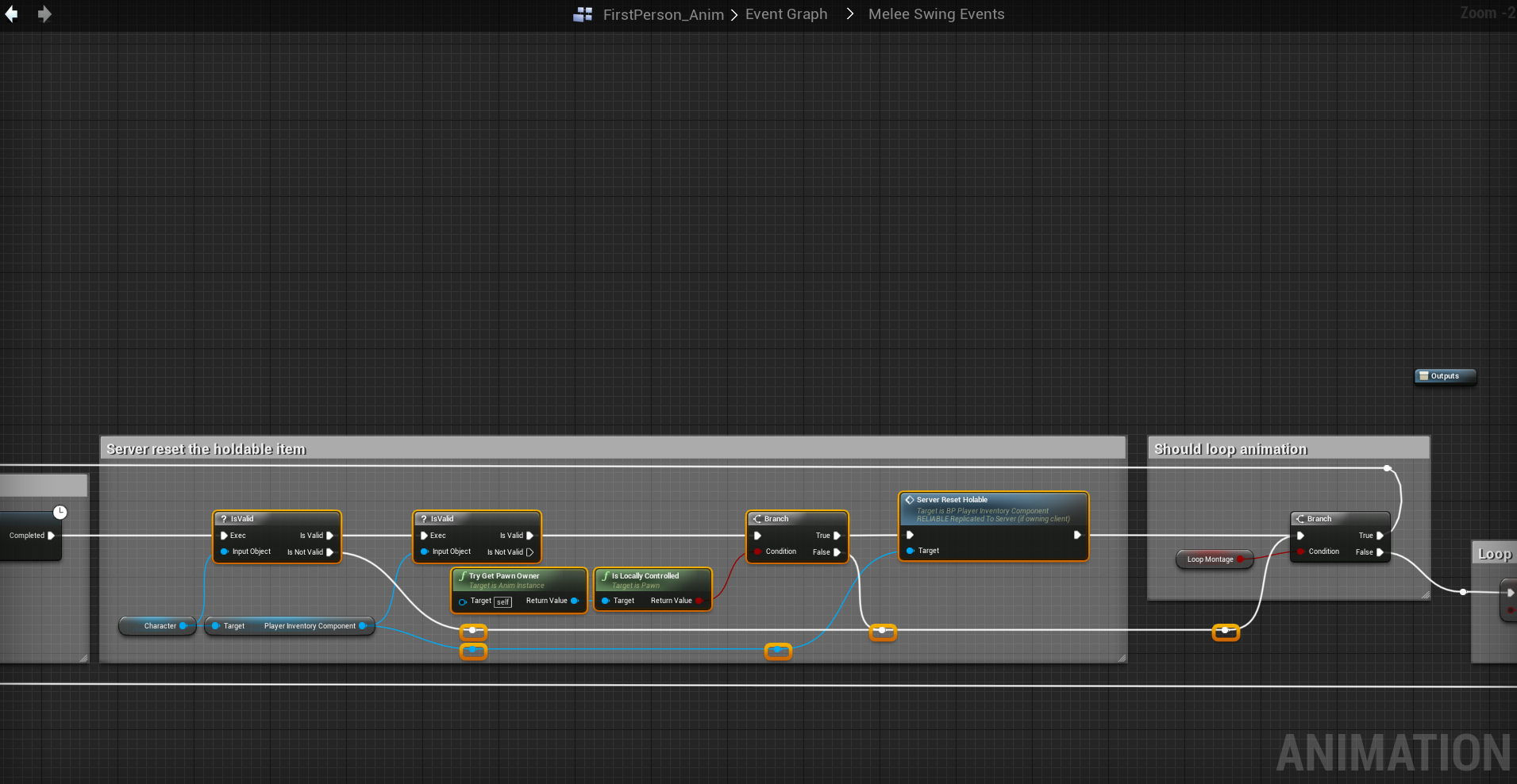
Task: Click the self field on Try Get Pawn Owner
Action: click(x=502, y=602)
